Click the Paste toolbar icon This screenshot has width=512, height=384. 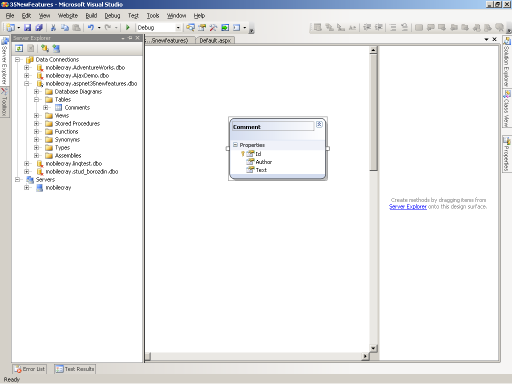(76, 28)
